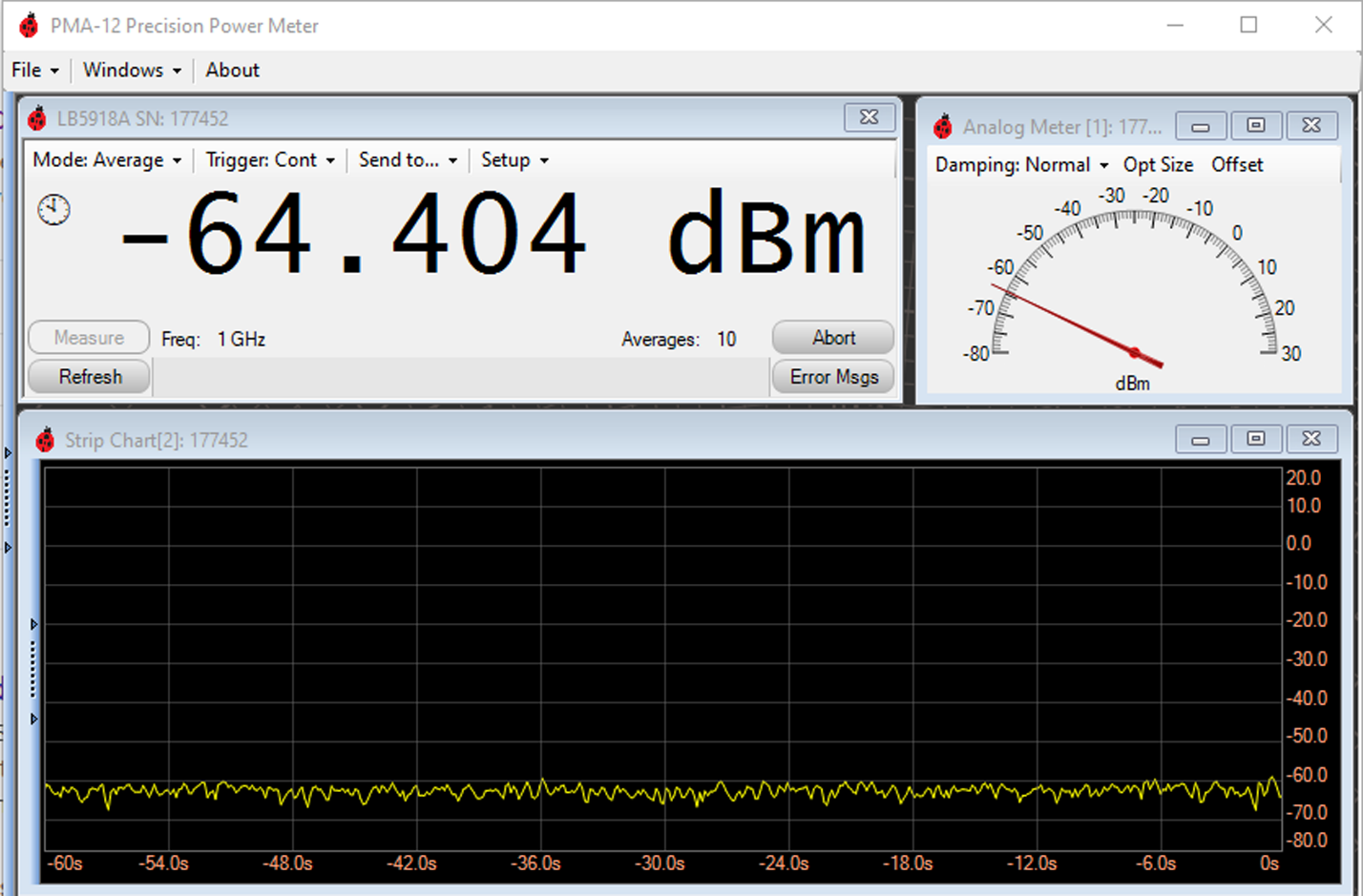
Task: Click the Analog Meter window ladybug icon
Action: click(x=943, y=126)
